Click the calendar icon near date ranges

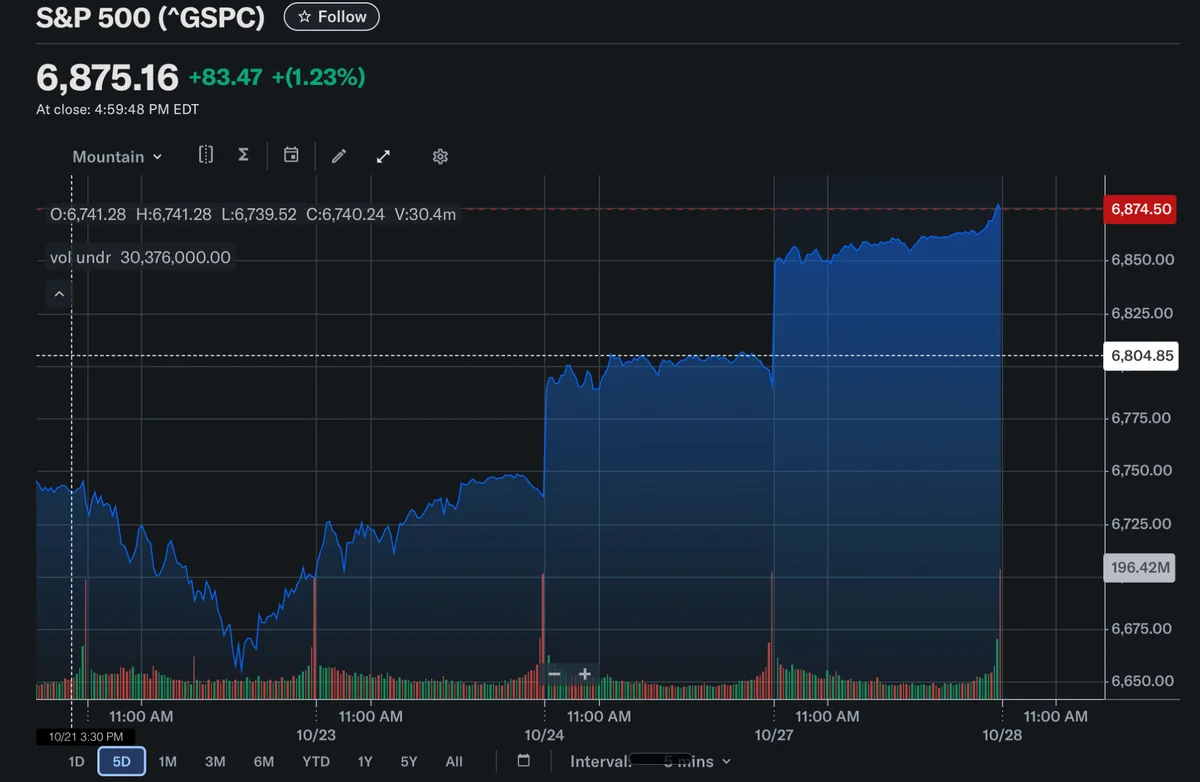click(524, 760)
